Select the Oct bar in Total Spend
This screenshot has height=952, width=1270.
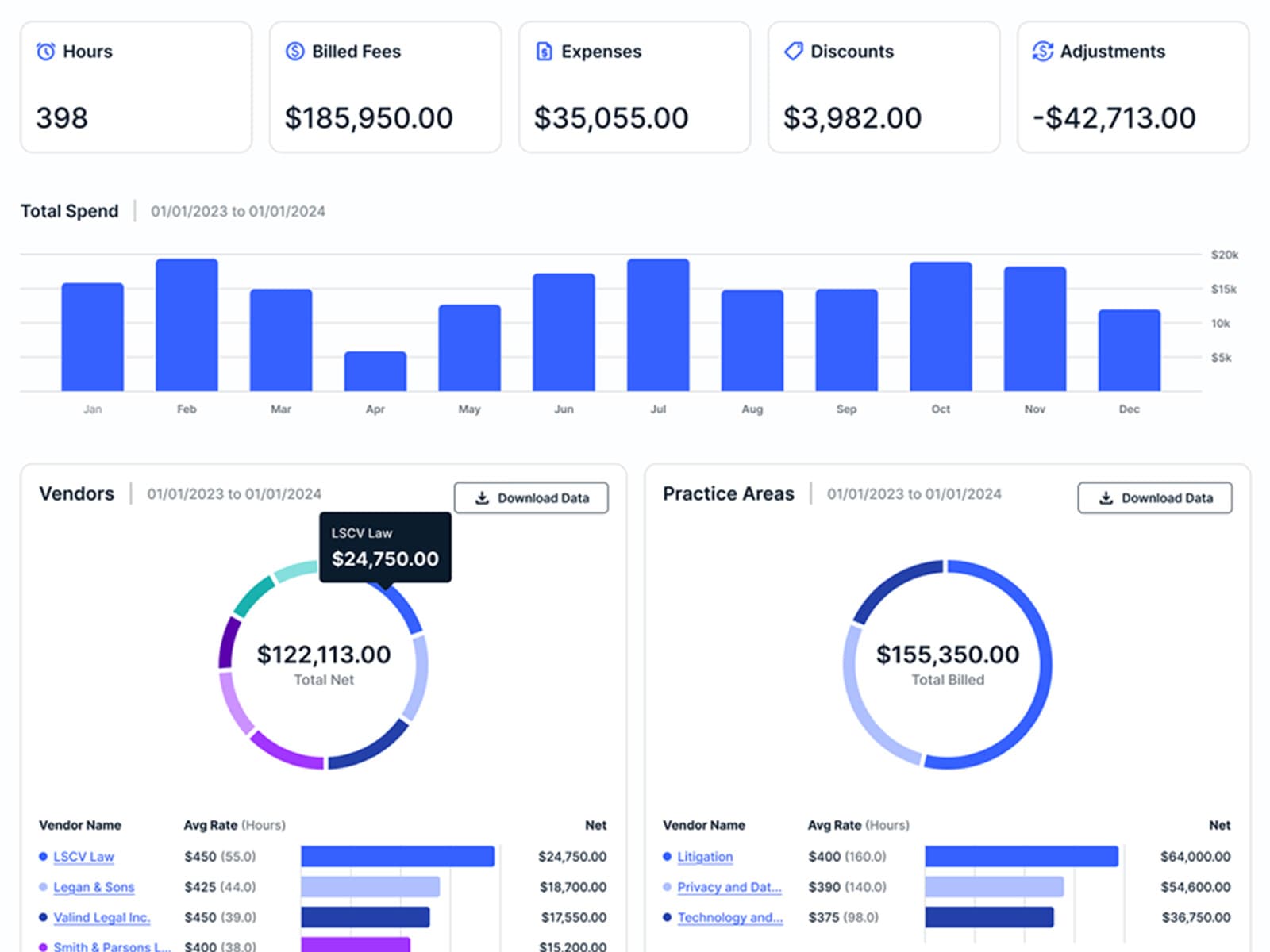coord(941,327)
